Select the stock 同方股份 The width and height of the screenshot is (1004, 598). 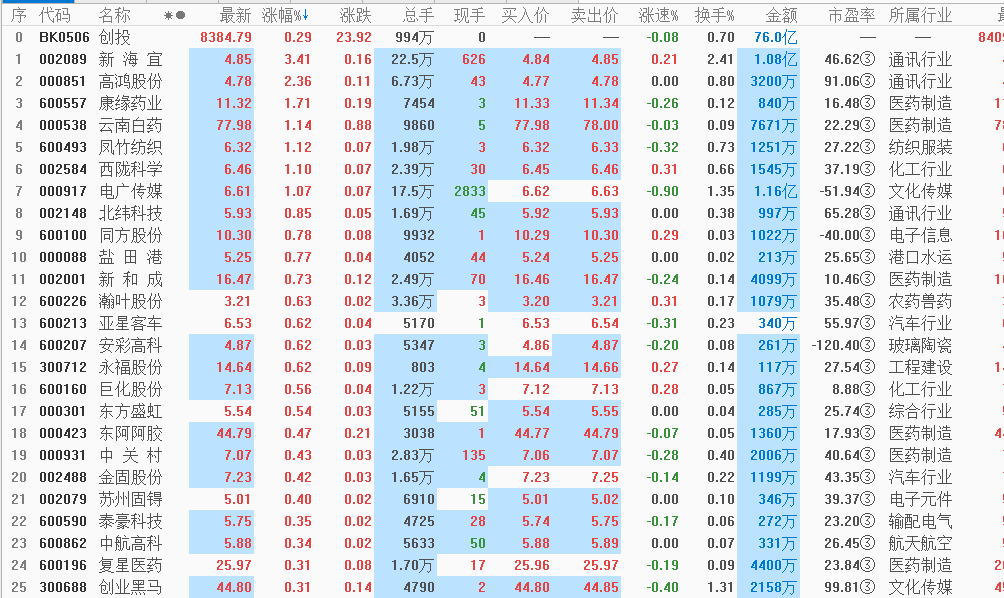pos(131,236)
